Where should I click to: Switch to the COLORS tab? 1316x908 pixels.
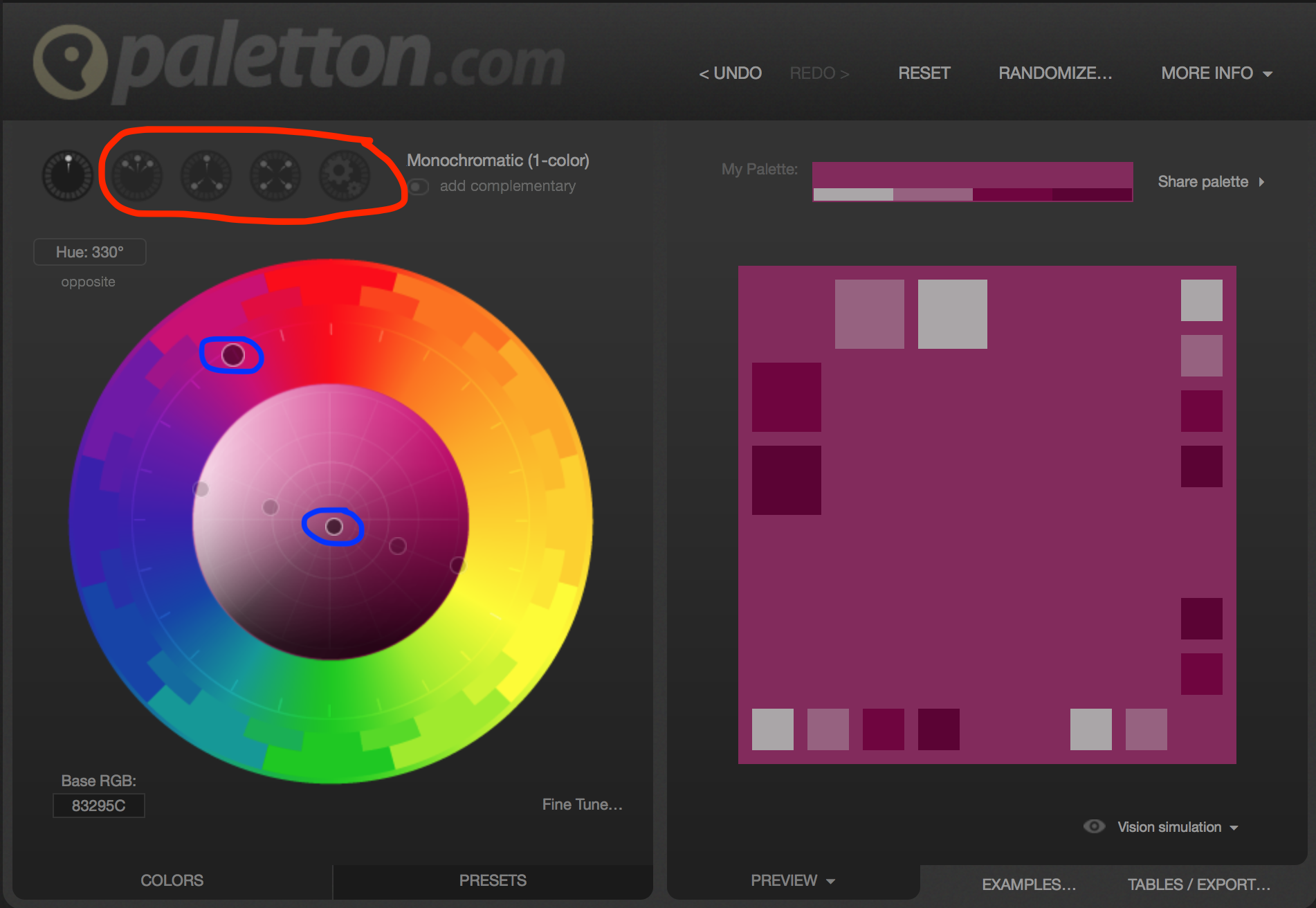tap(172, 880)
